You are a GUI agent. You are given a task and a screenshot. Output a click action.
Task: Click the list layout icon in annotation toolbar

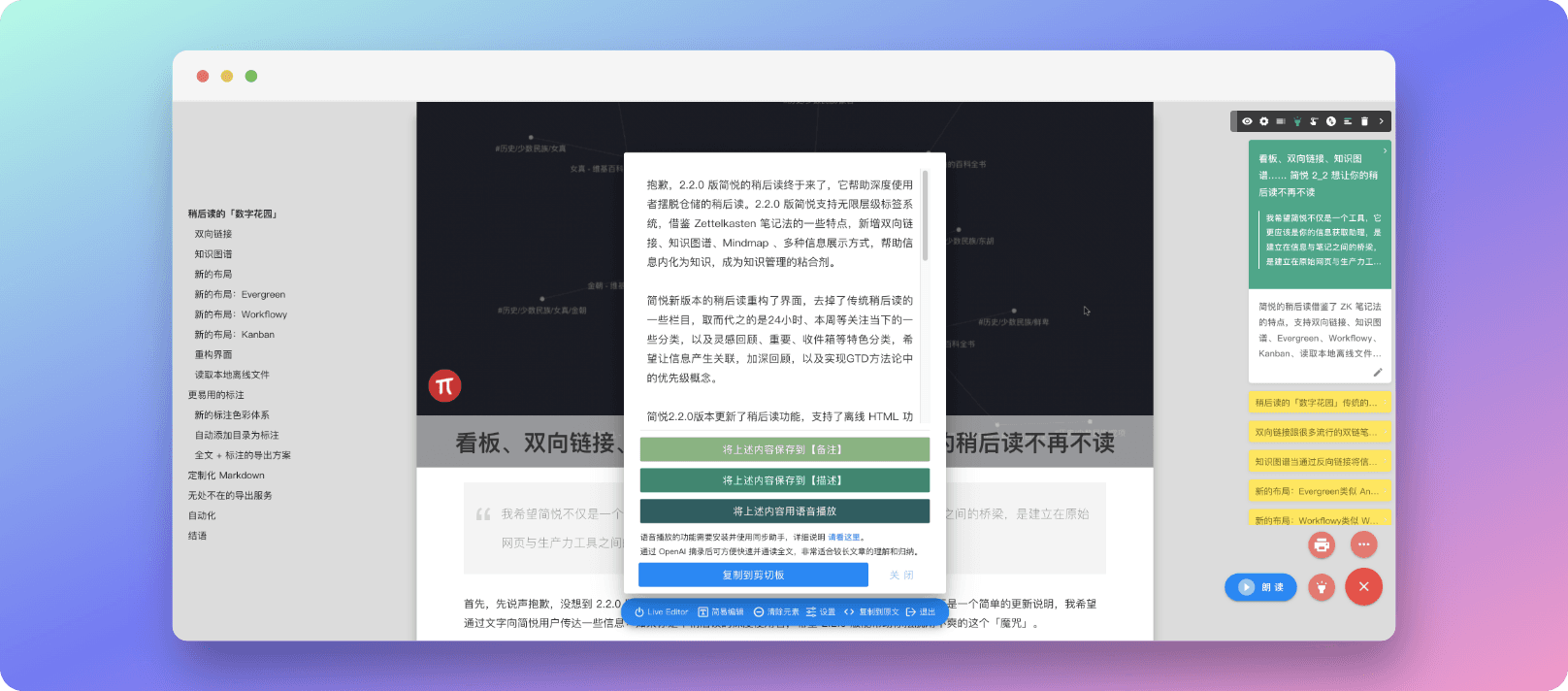[1348, 121]
